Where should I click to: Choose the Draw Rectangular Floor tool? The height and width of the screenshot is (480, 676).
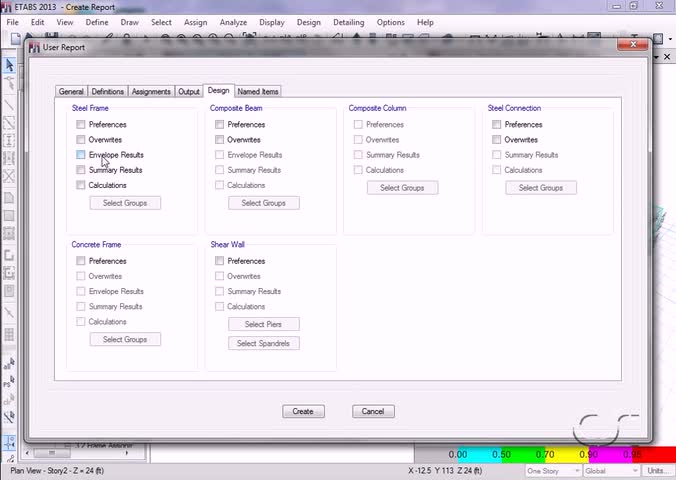pos(9,216)
